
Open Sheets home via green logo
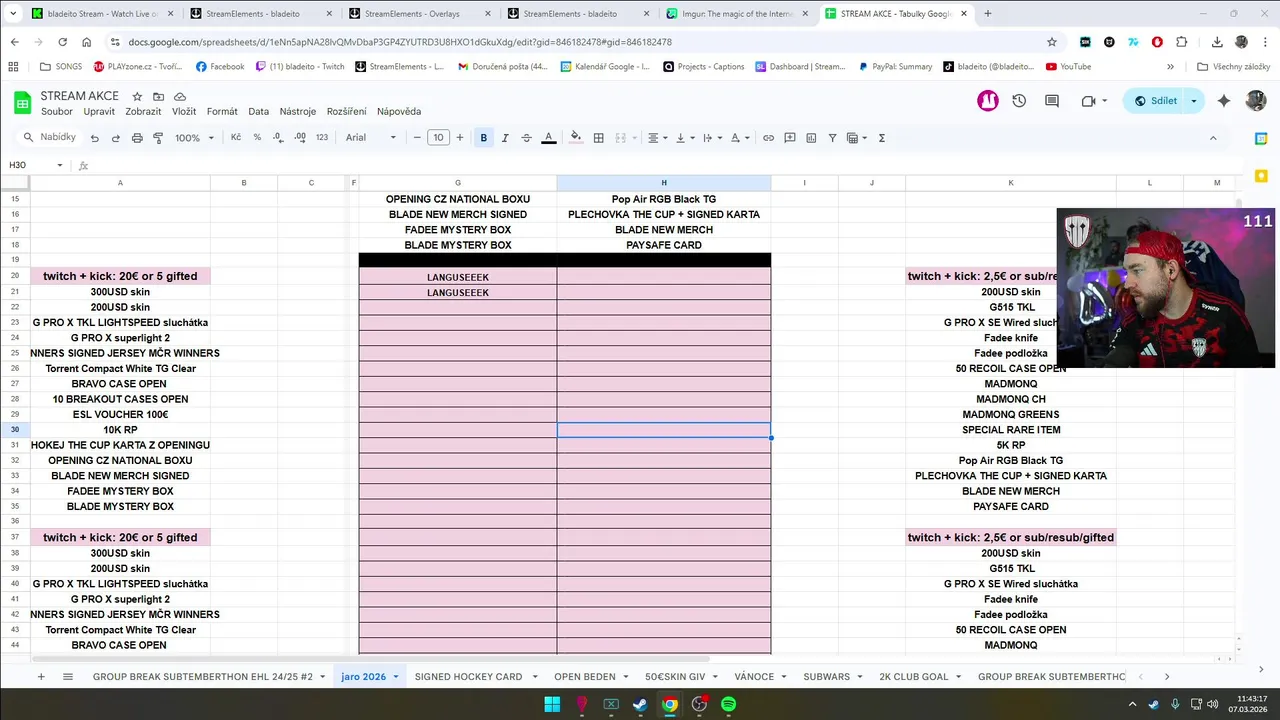pos(22,102)
